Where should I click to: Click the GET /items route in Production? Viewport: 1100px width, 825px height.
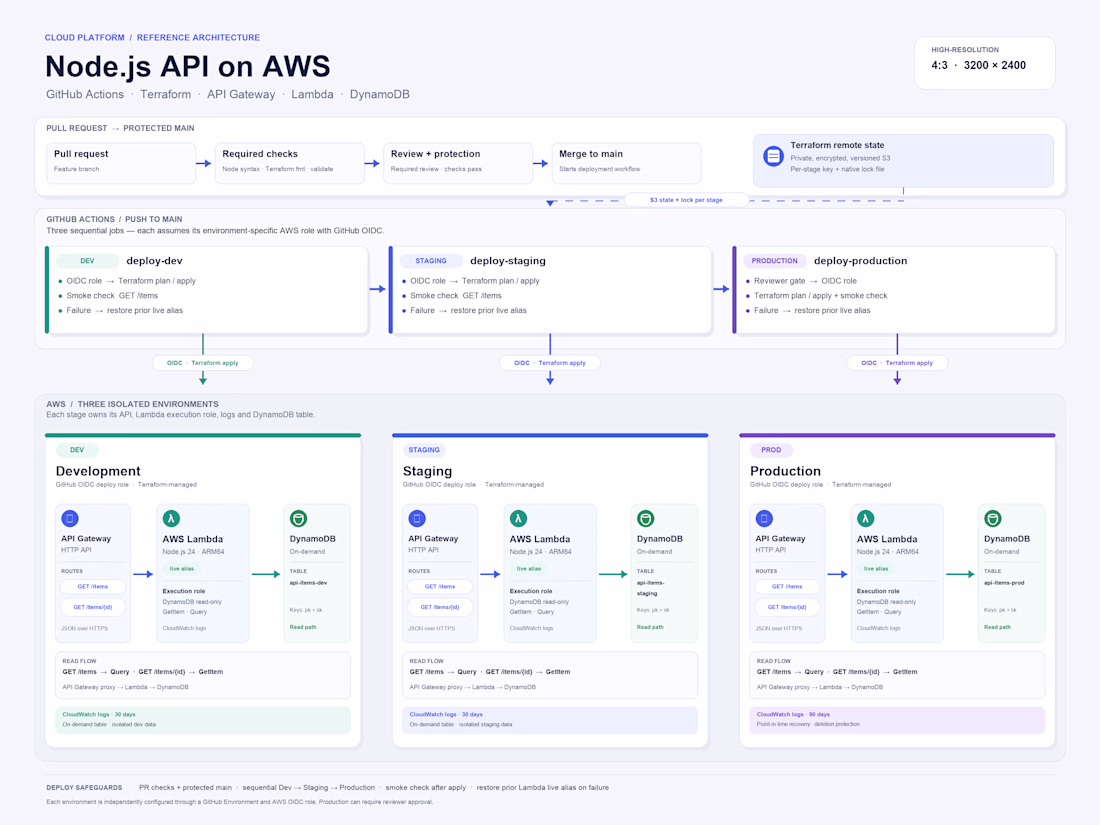pyautogui.click(x=787, y=586)
